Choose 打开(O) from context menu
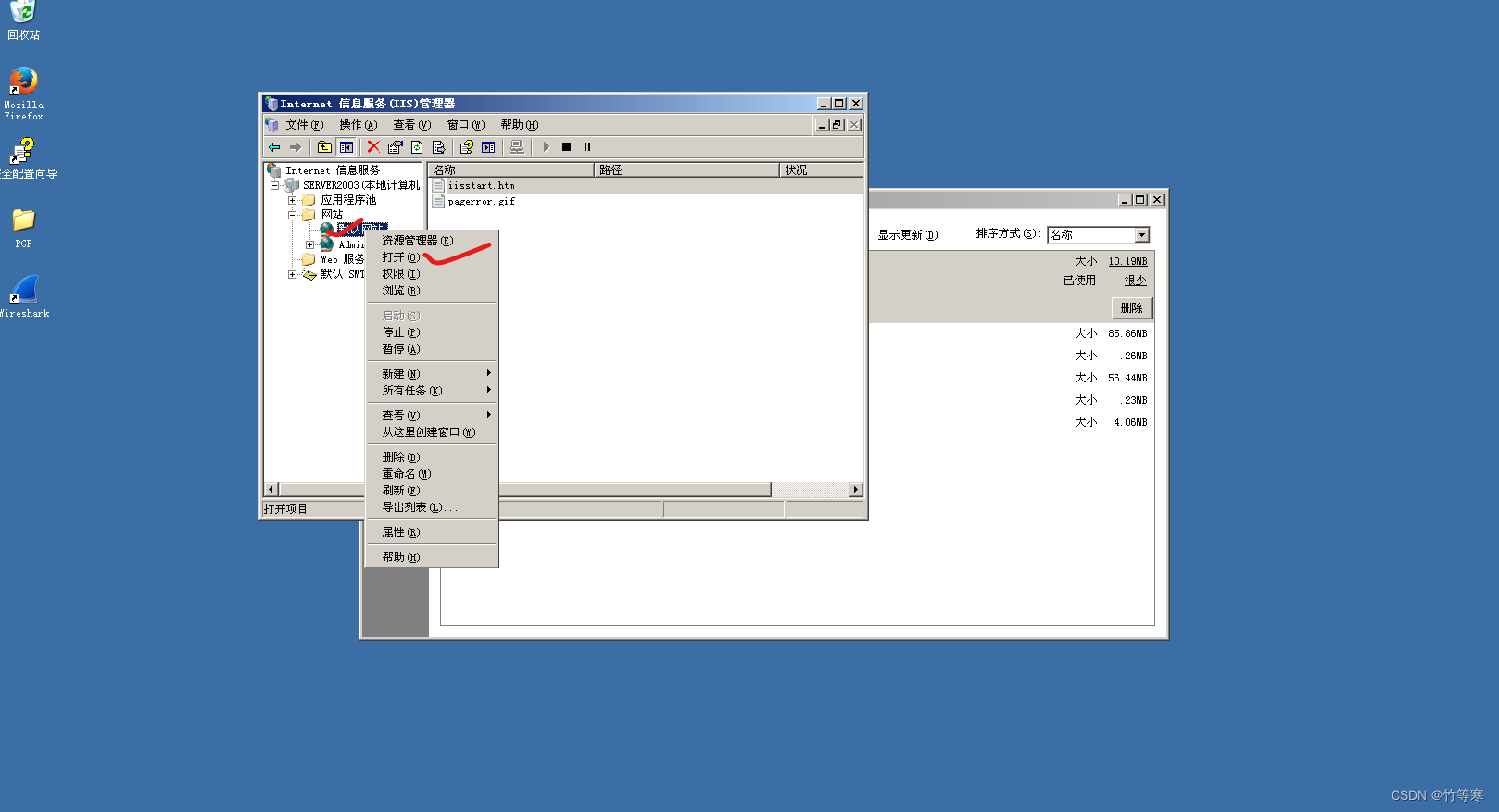The height and width of the screenshot is (812, 1499). point(432,257)
